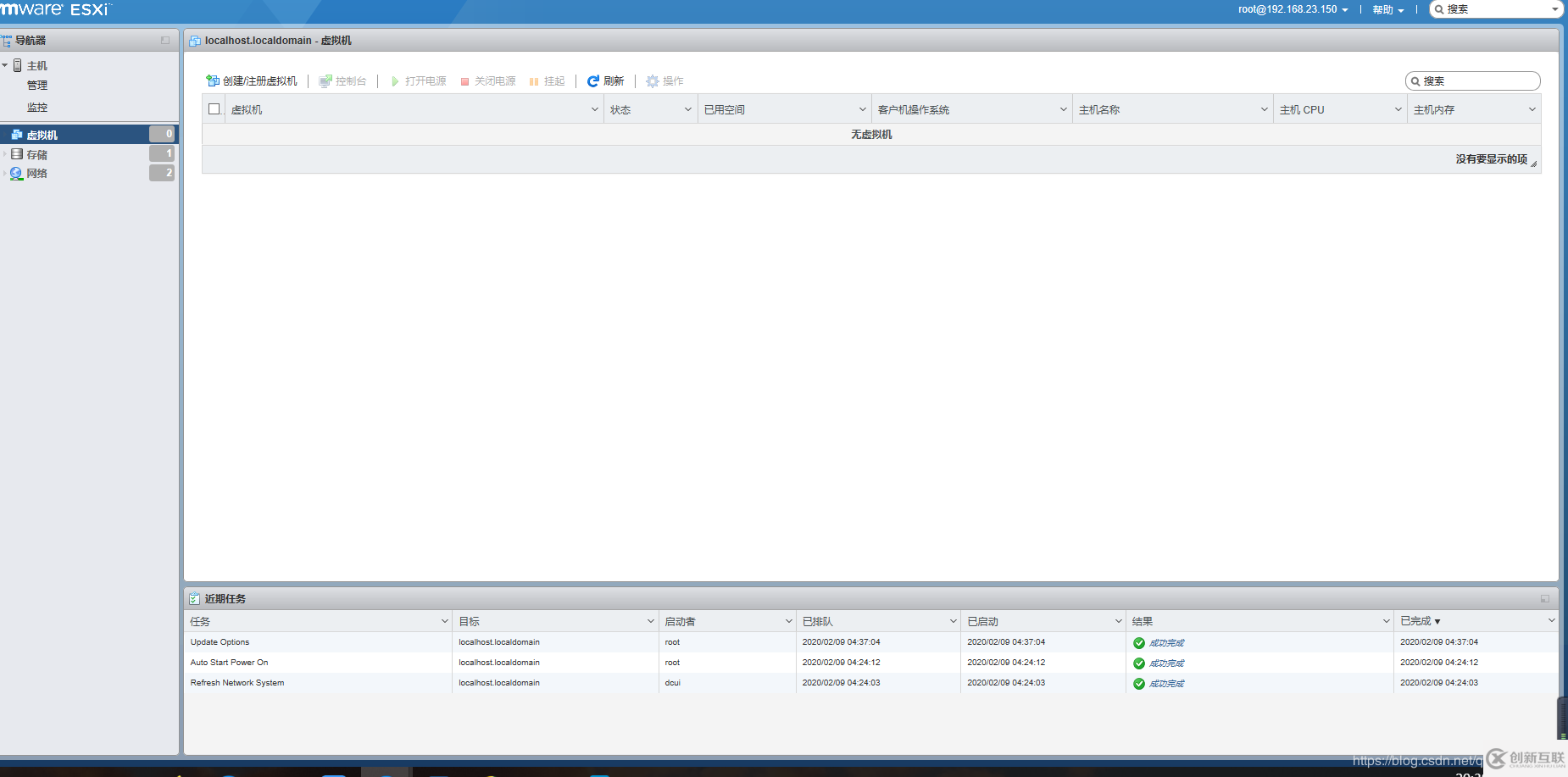Open the Host Memory (主机内存) column dropdown
This screenshot has width=1568, height=777.
coord(1532,109)
